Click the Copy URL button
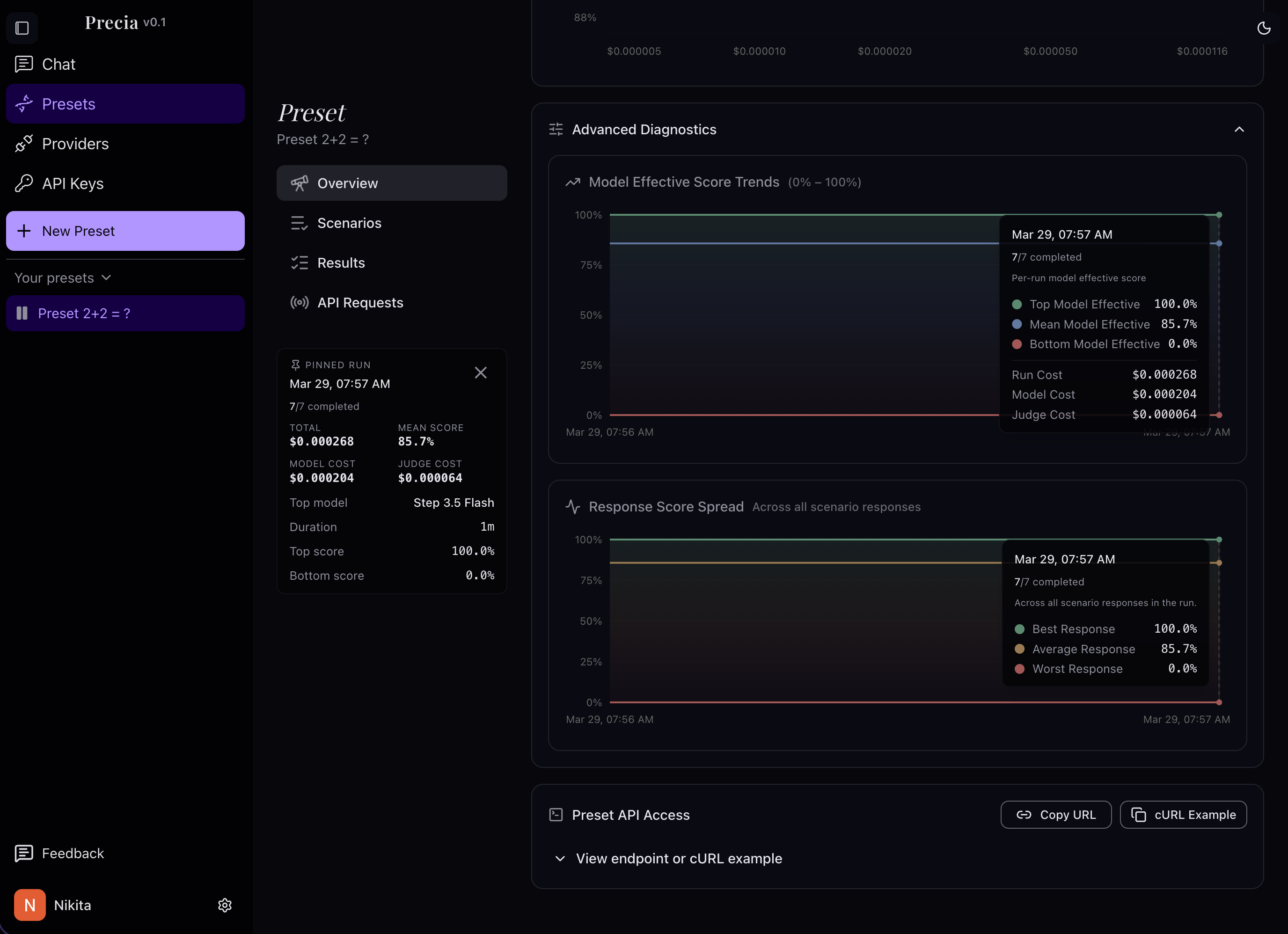The image size is (1288, 934). (1056, 815)
